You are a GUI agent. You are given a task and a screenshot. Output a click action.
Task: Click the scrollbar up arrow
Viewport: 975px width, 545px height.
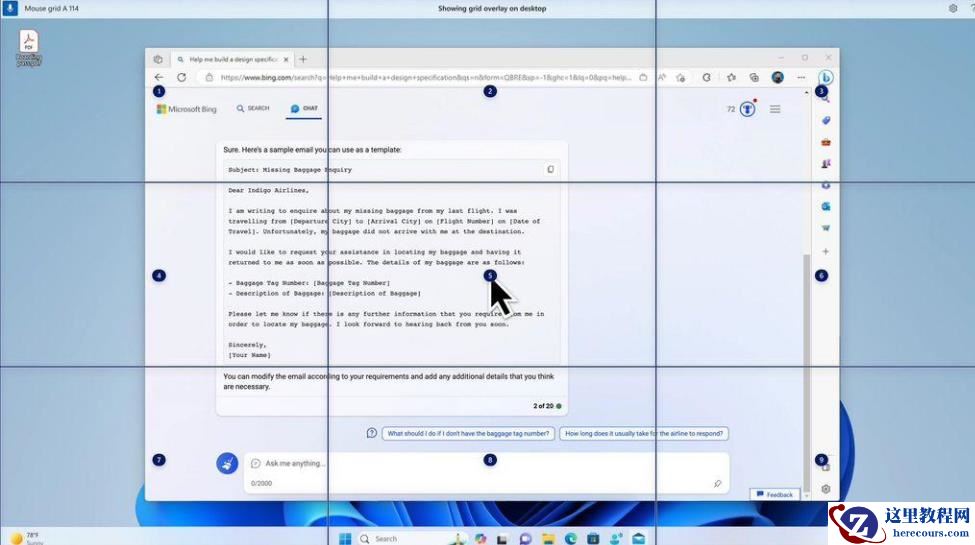(806, 93)
